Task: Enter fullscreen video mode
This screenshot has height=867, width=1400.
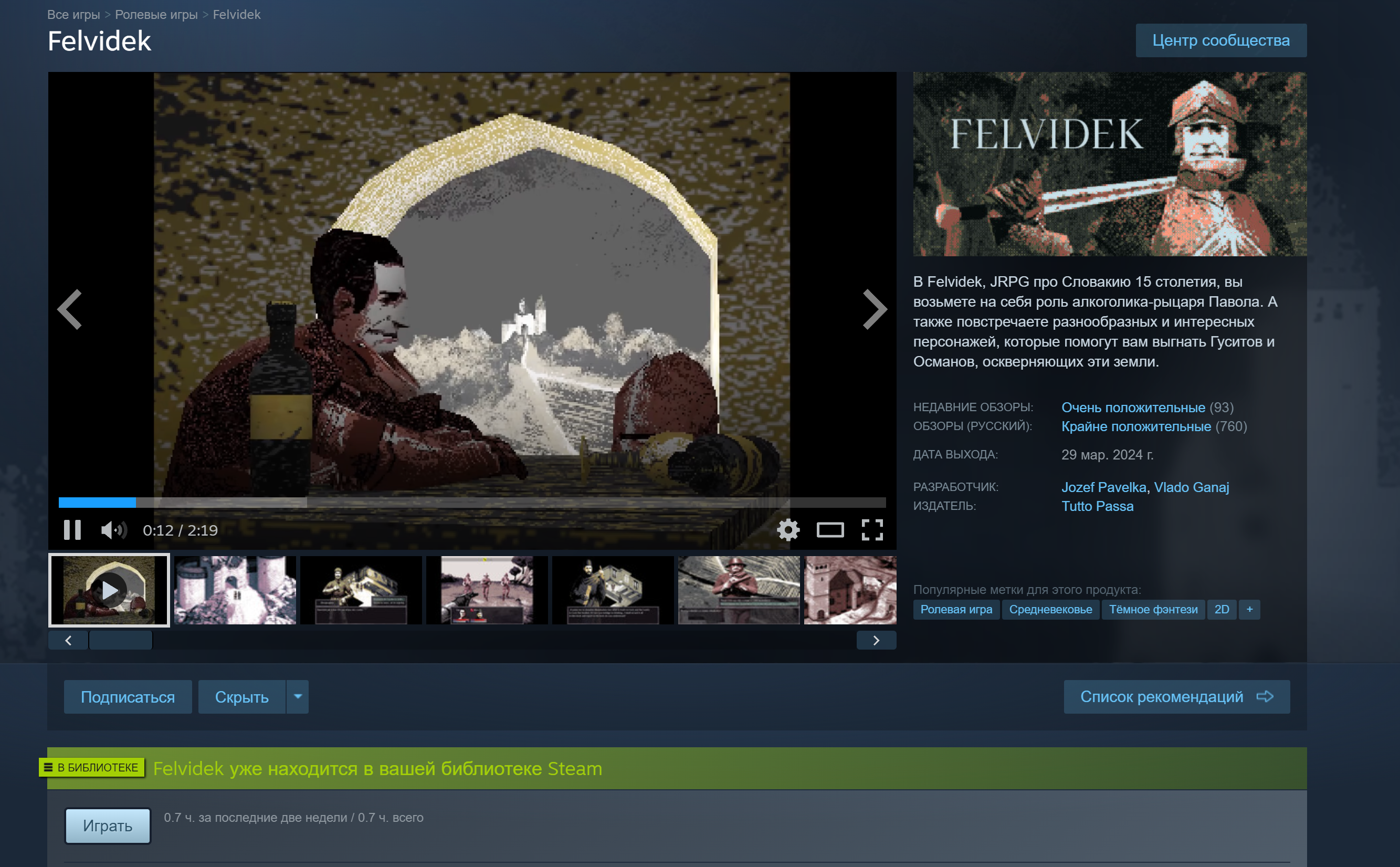Action: (872, 530)
